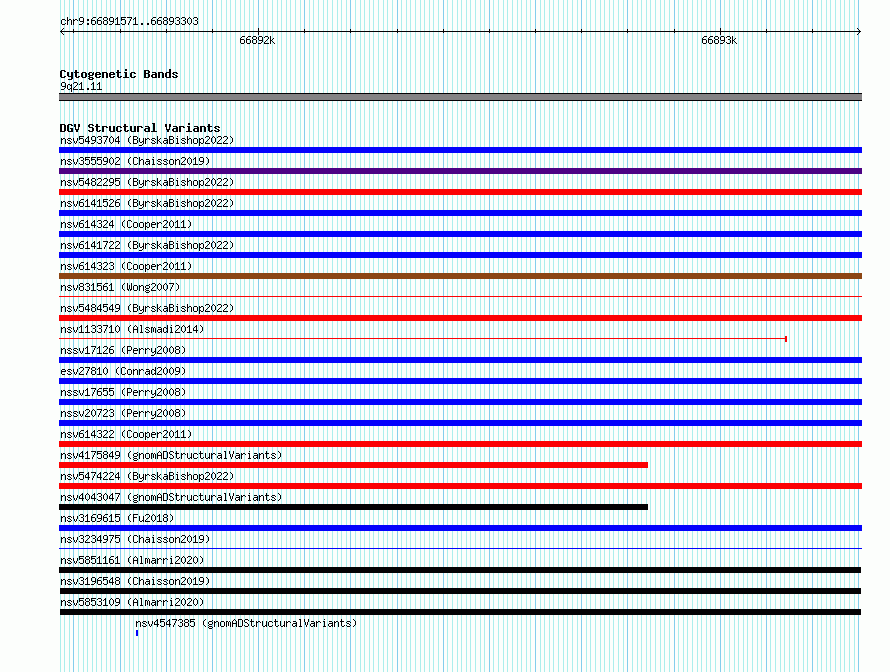
Task: Click the red end marker of nsv1133710
Action: tap(786, 339)
